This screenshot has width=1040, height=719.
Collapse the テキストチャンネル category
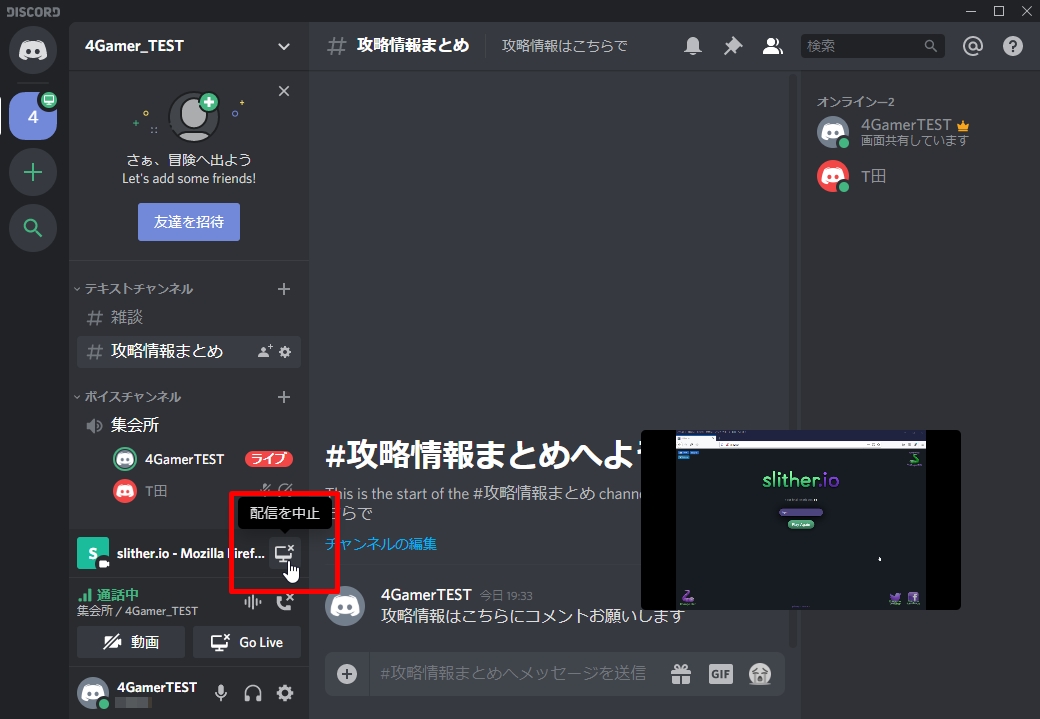133,289
